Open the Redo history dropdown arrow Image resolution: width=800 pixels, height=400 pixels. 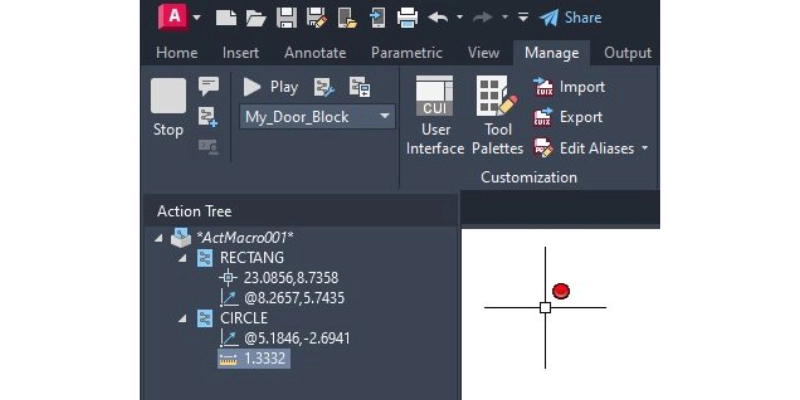(505, 17)
